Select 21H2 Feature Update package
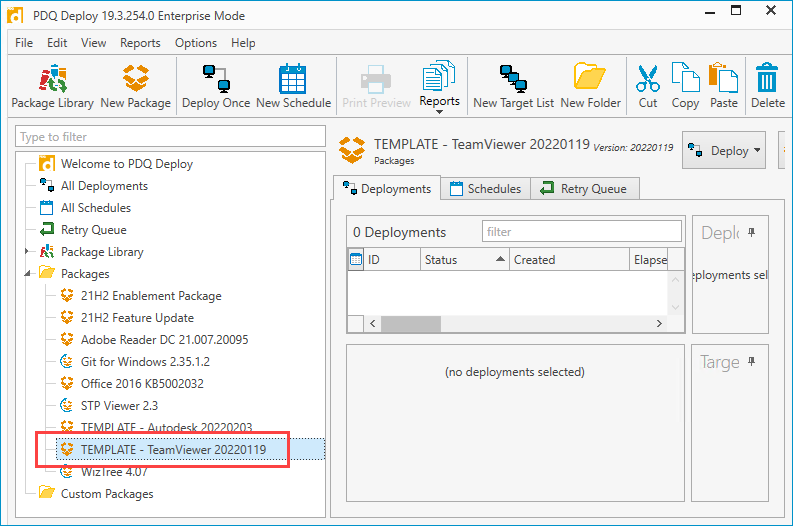This screenshot has height=526, width=793. (x=137, y=318)
